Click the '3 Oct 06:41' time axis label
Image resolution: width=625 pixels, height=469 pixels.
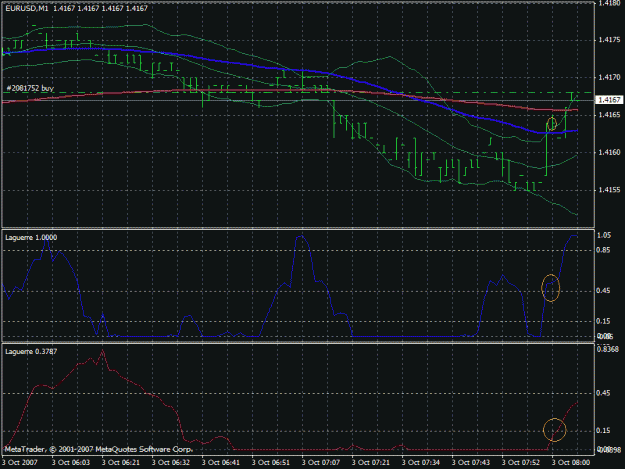221,462
